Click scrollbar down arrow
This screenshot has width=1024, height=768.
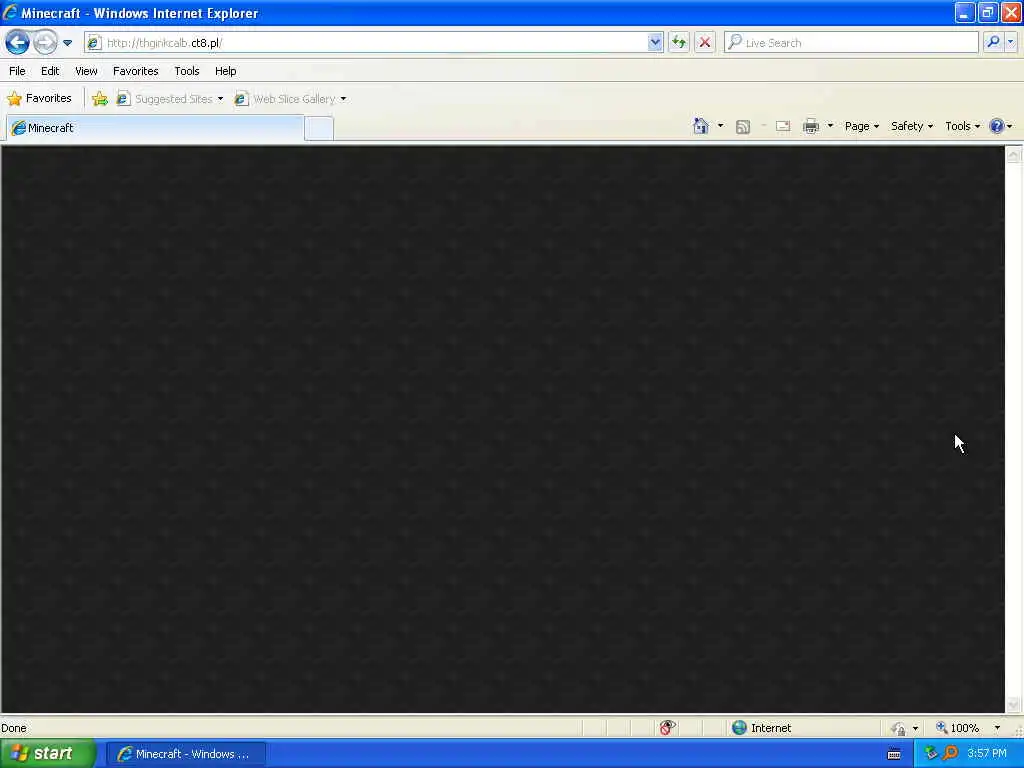click(x=1014, y=705)
